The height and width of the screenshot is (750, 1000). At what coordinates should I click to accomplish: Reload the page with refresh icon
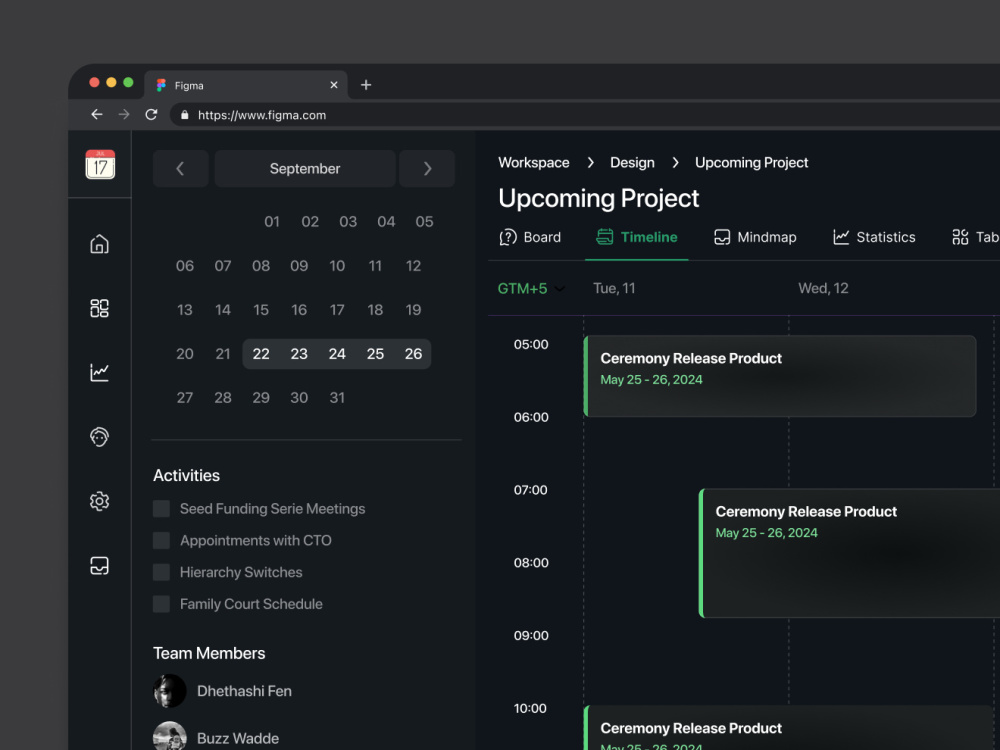[151, 114]
